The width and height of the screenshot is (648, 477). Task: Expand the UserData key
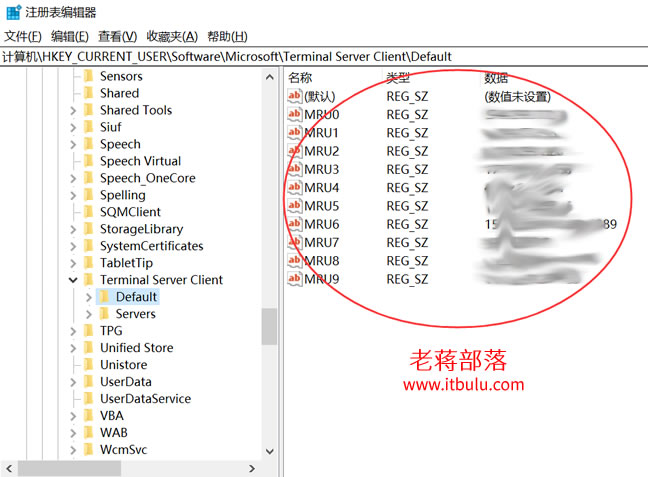coord(73,382)
